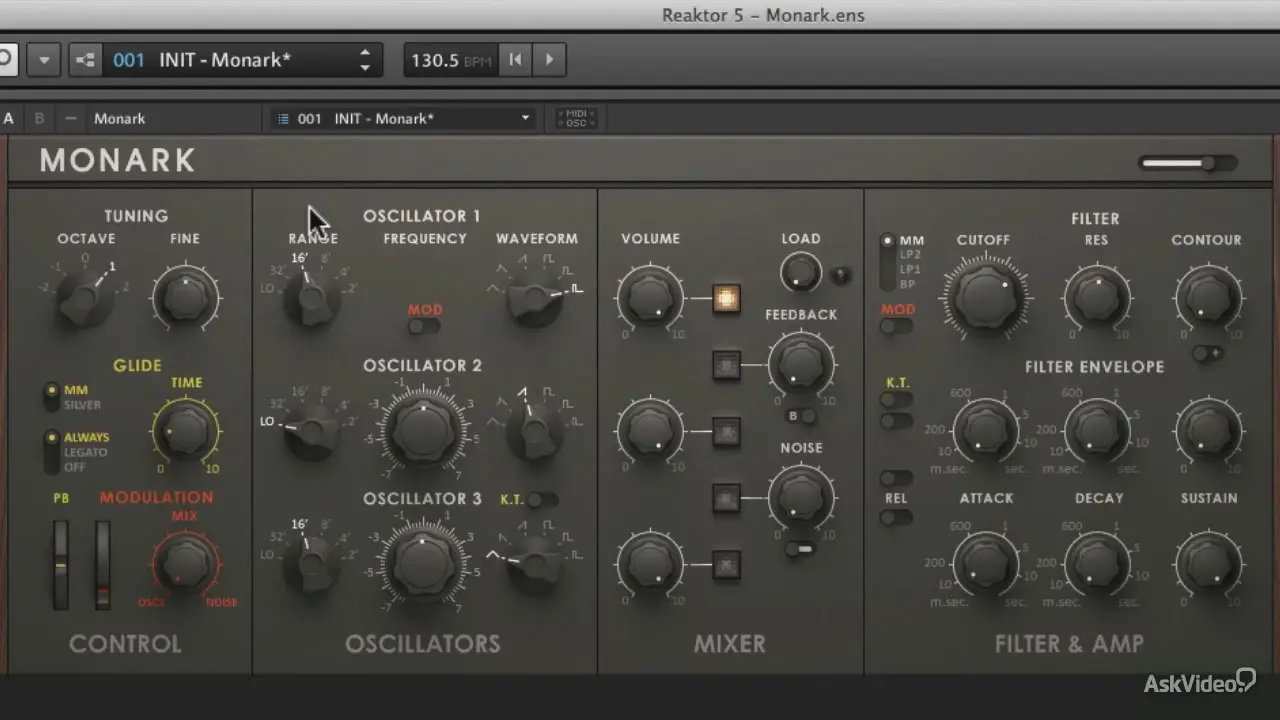
Task: Toggle the Feedback mixer on button
Action: pyautogui.click(x=727, y=365)
